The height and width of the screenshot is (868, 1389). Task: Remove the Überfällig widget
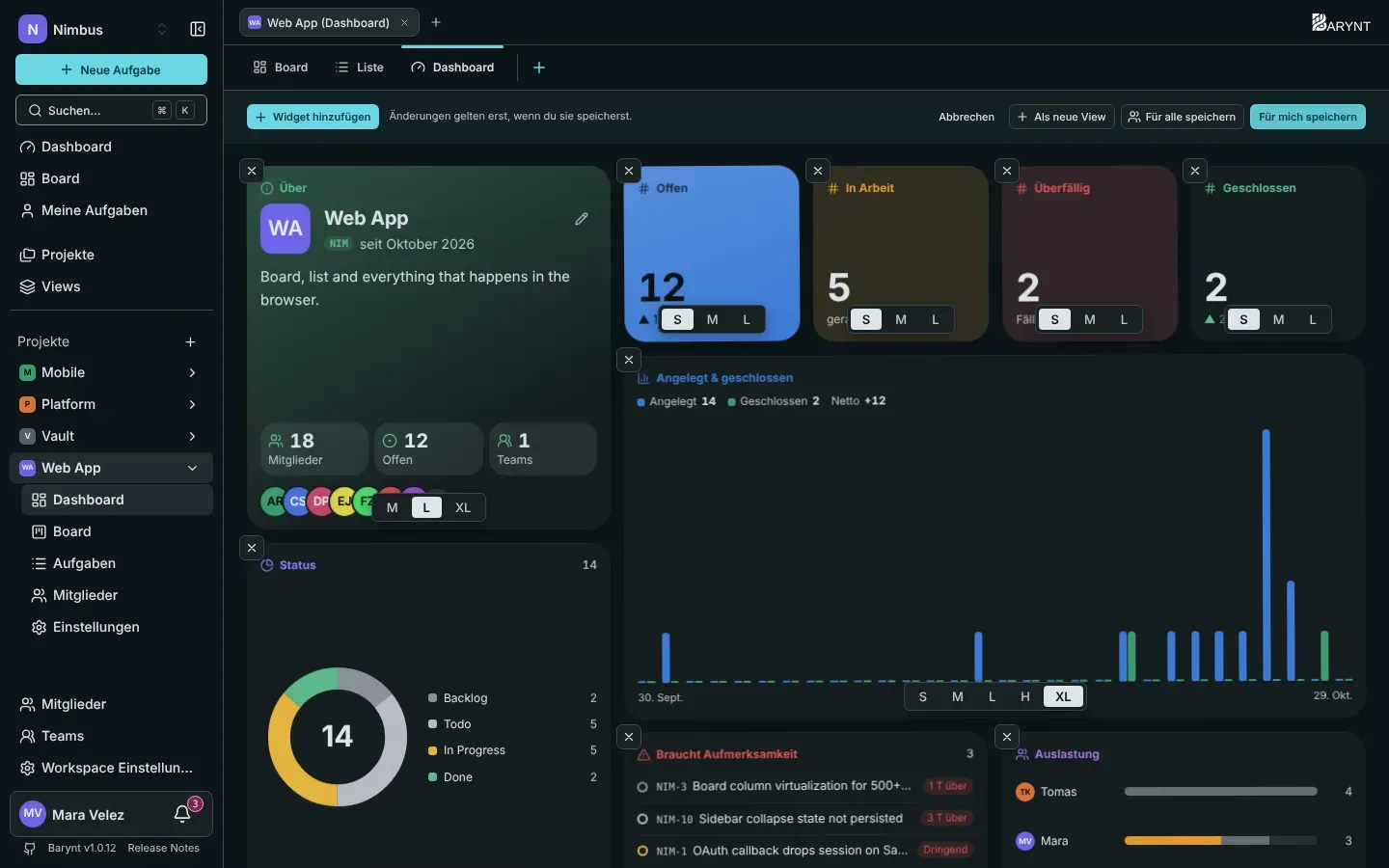tap(1007, 171)
